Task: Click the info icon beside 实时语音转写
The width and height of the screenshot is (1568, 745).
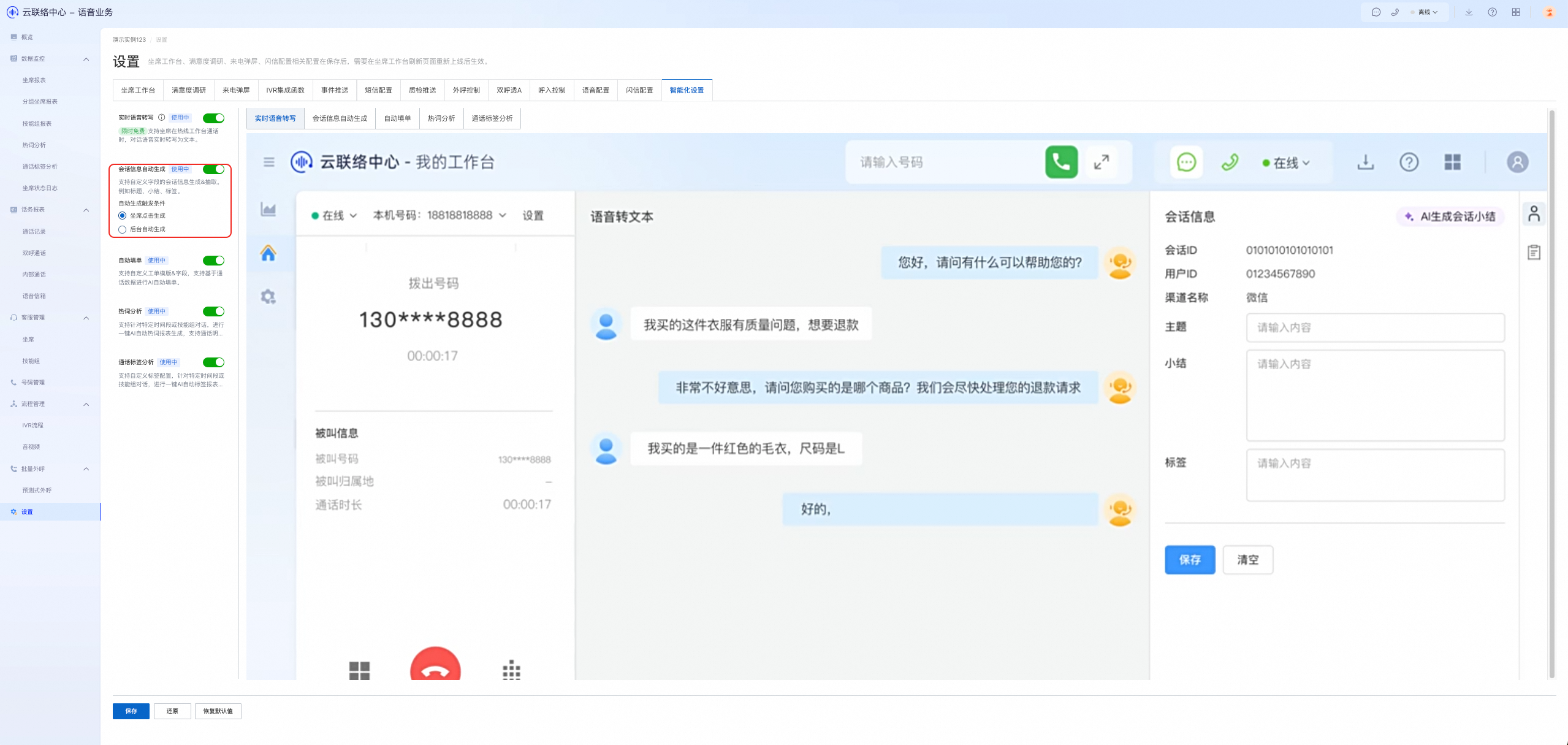Action: (x=161, y=118)
